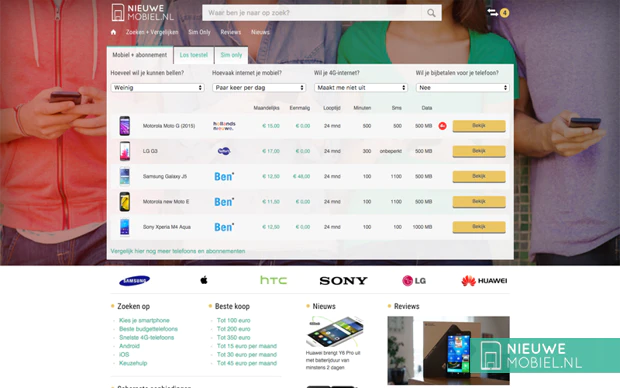Click the 'Looptijd' column header
Image resolution: width=620 pixels, height=388 pixels.
coord(332,108)
